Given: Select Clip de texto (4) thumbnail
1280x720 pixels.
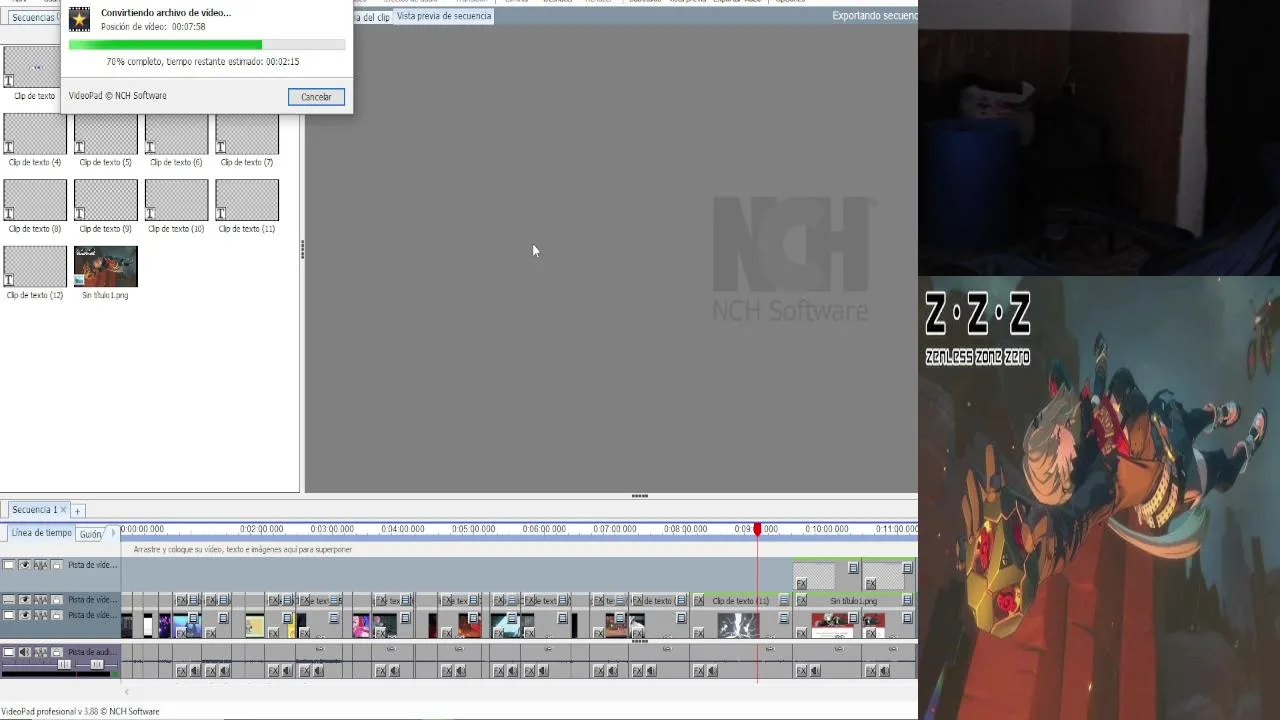Looking at the screenshot, I should point(35,134).
